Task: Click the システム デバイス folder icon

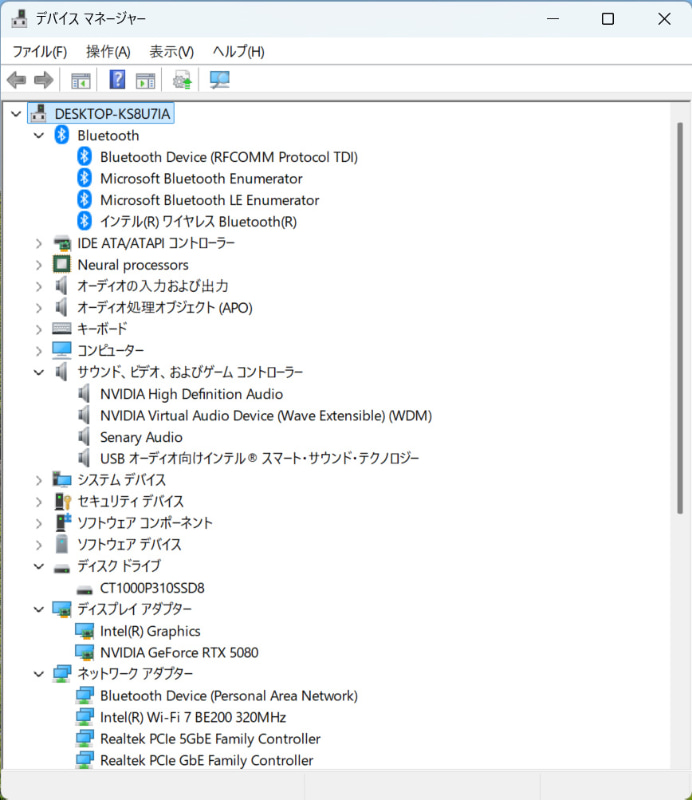Action: (62, 480)
